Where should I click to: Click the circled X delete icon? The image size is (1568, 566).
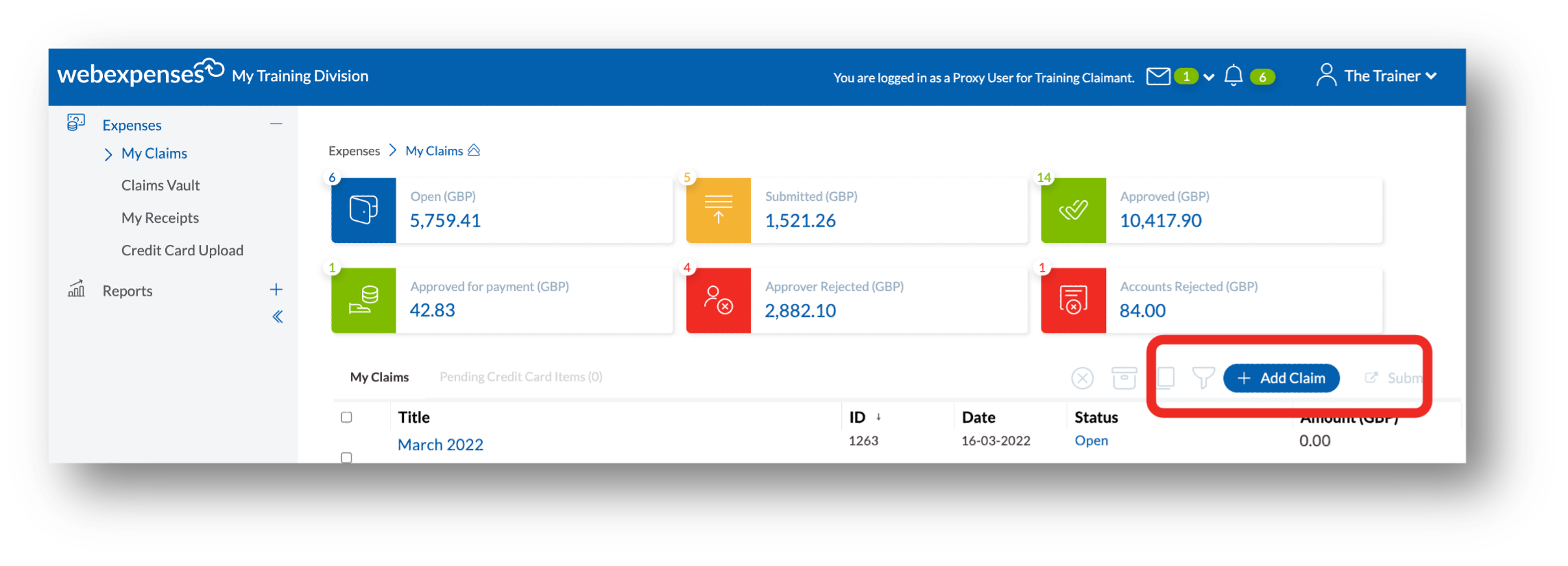click(x=1083, y=377)
